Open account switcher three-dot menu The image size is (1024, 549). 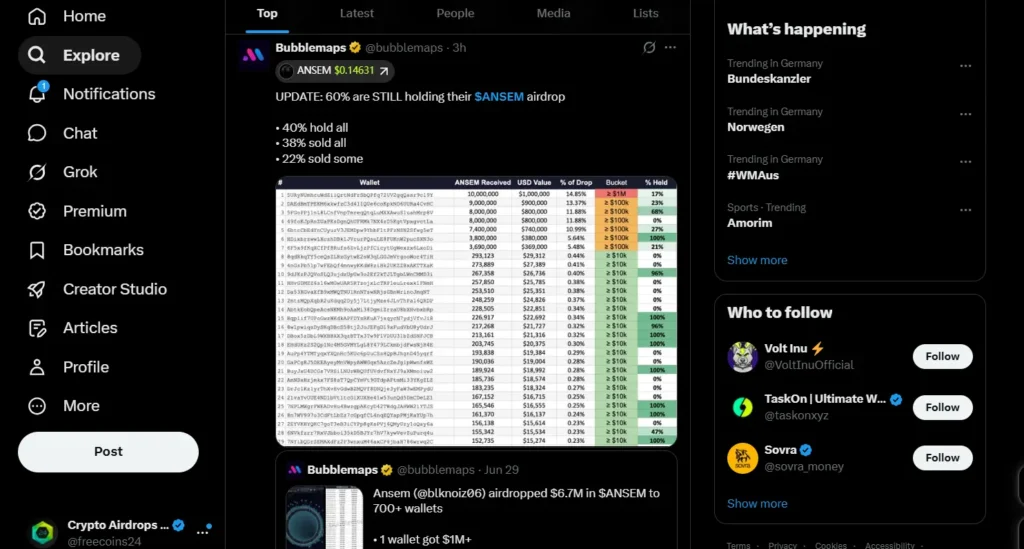point(204,531)
